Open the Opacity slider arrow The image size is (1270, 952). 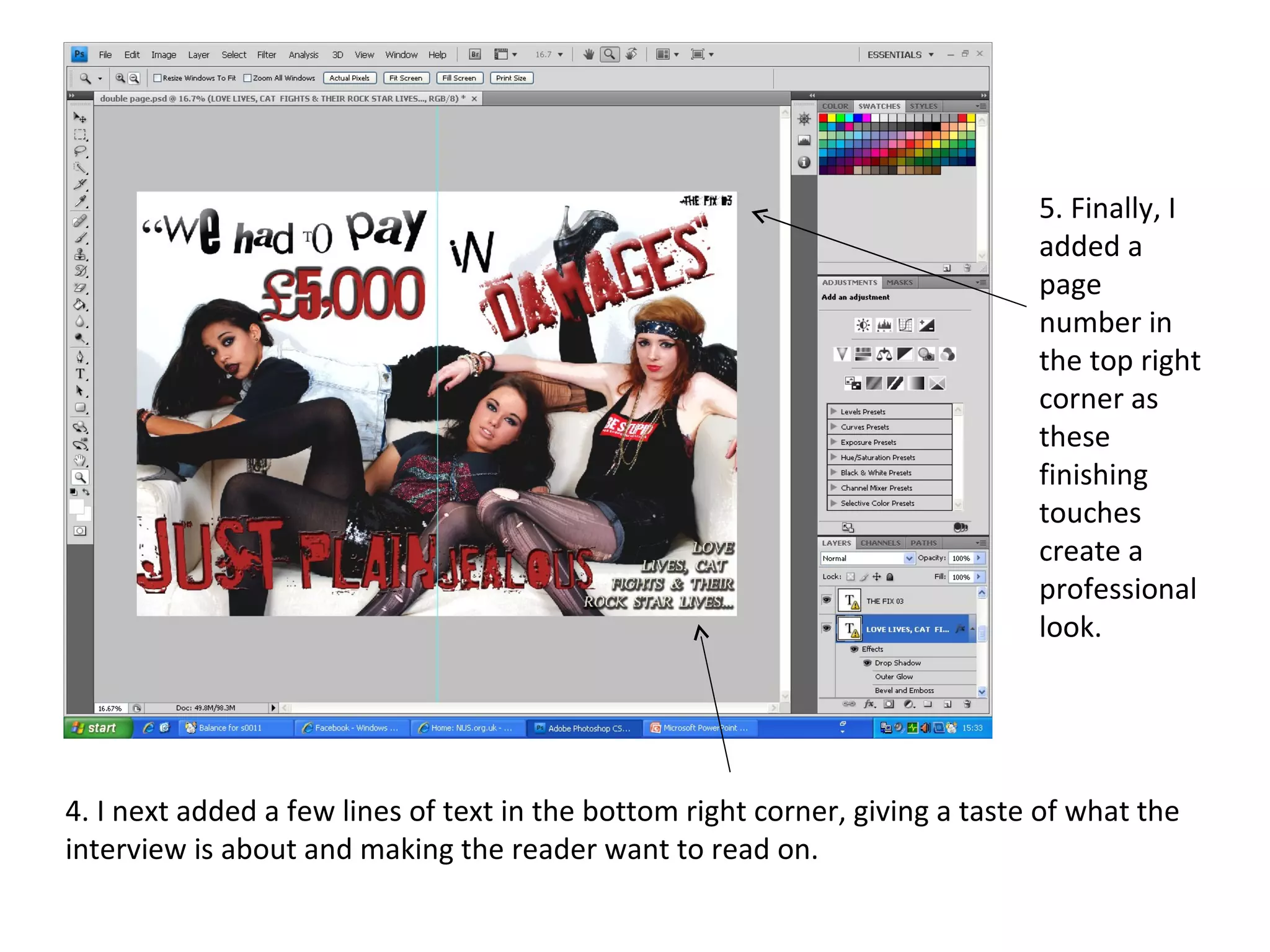979,558
